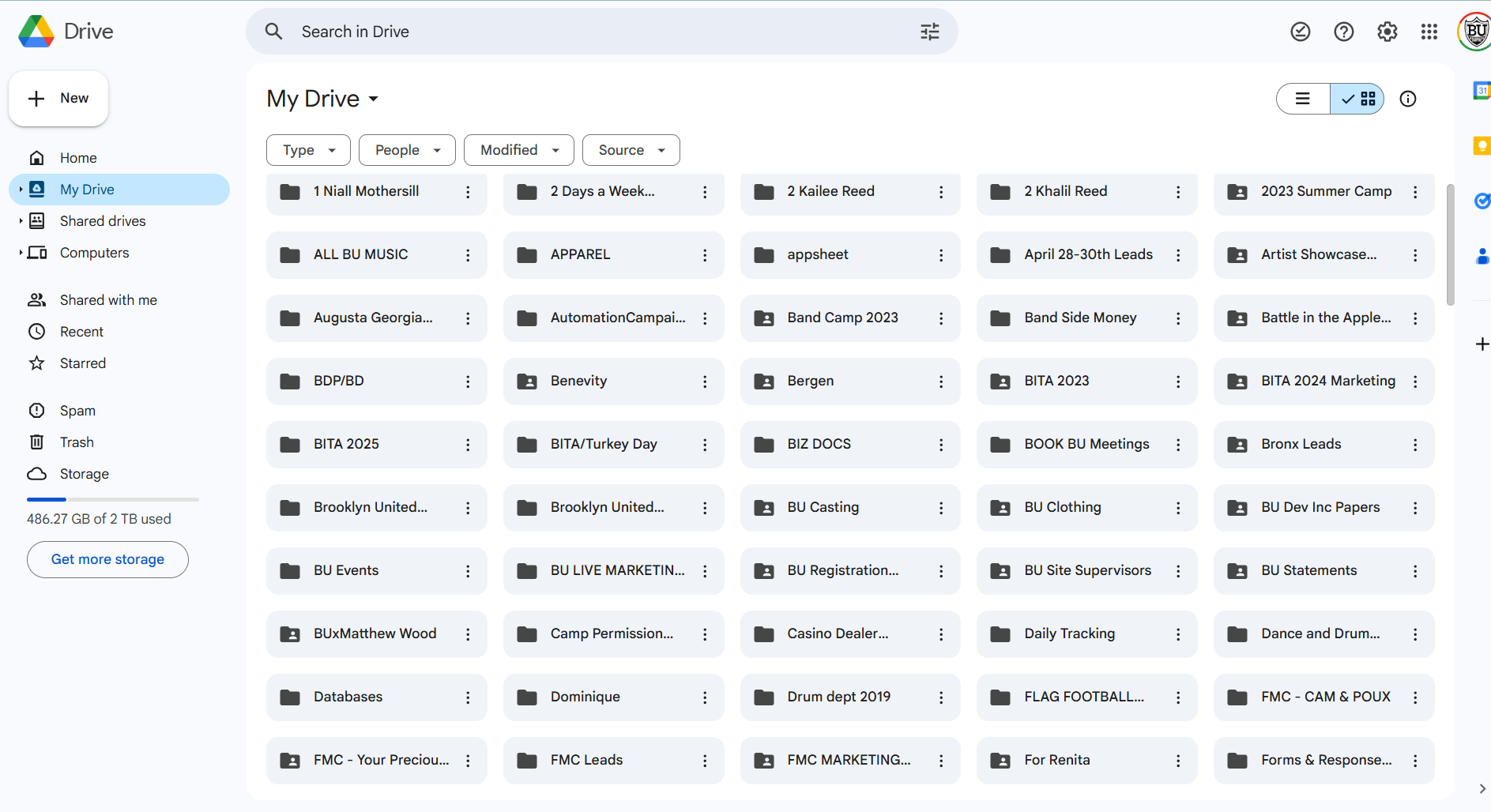
Task: Click the storage usage progress bar
Action: tap(112, 499)
